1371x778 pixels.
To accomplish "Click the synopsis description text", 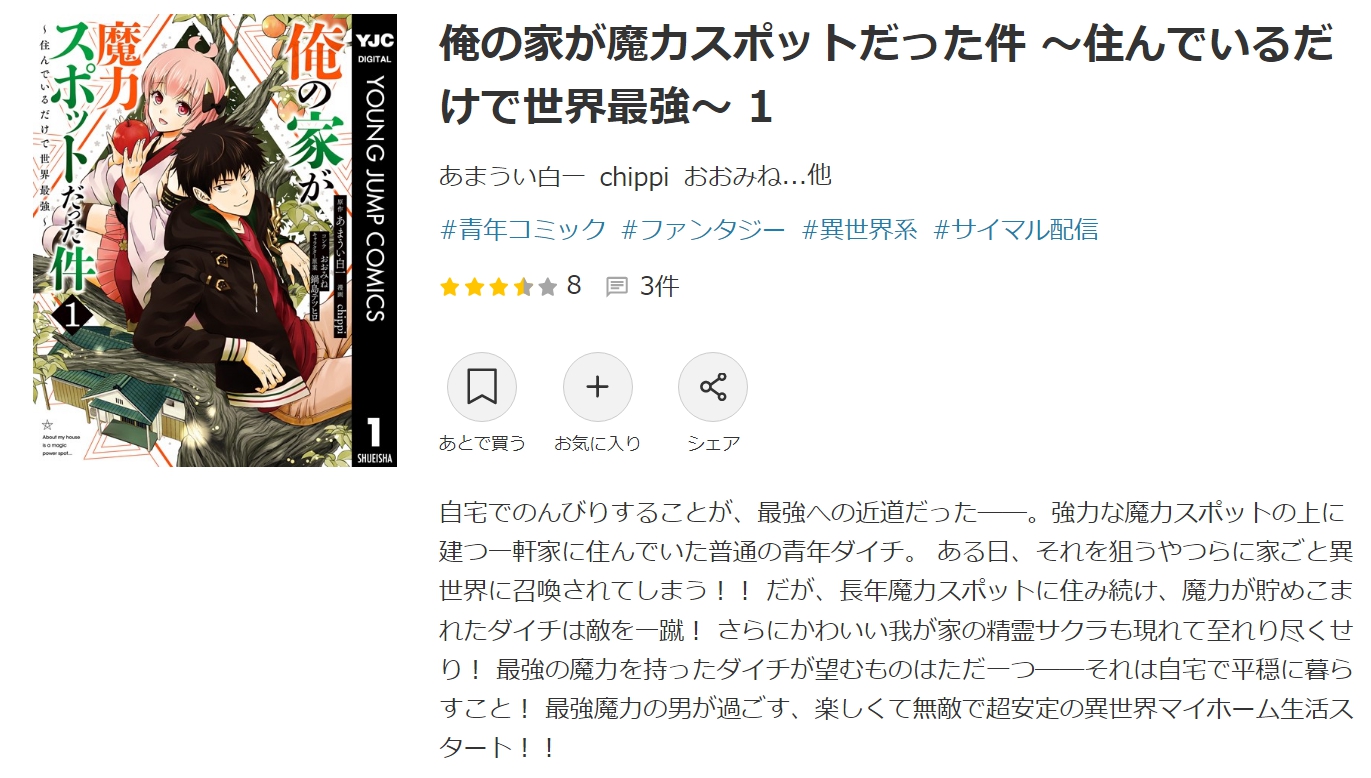I will 896,630.
